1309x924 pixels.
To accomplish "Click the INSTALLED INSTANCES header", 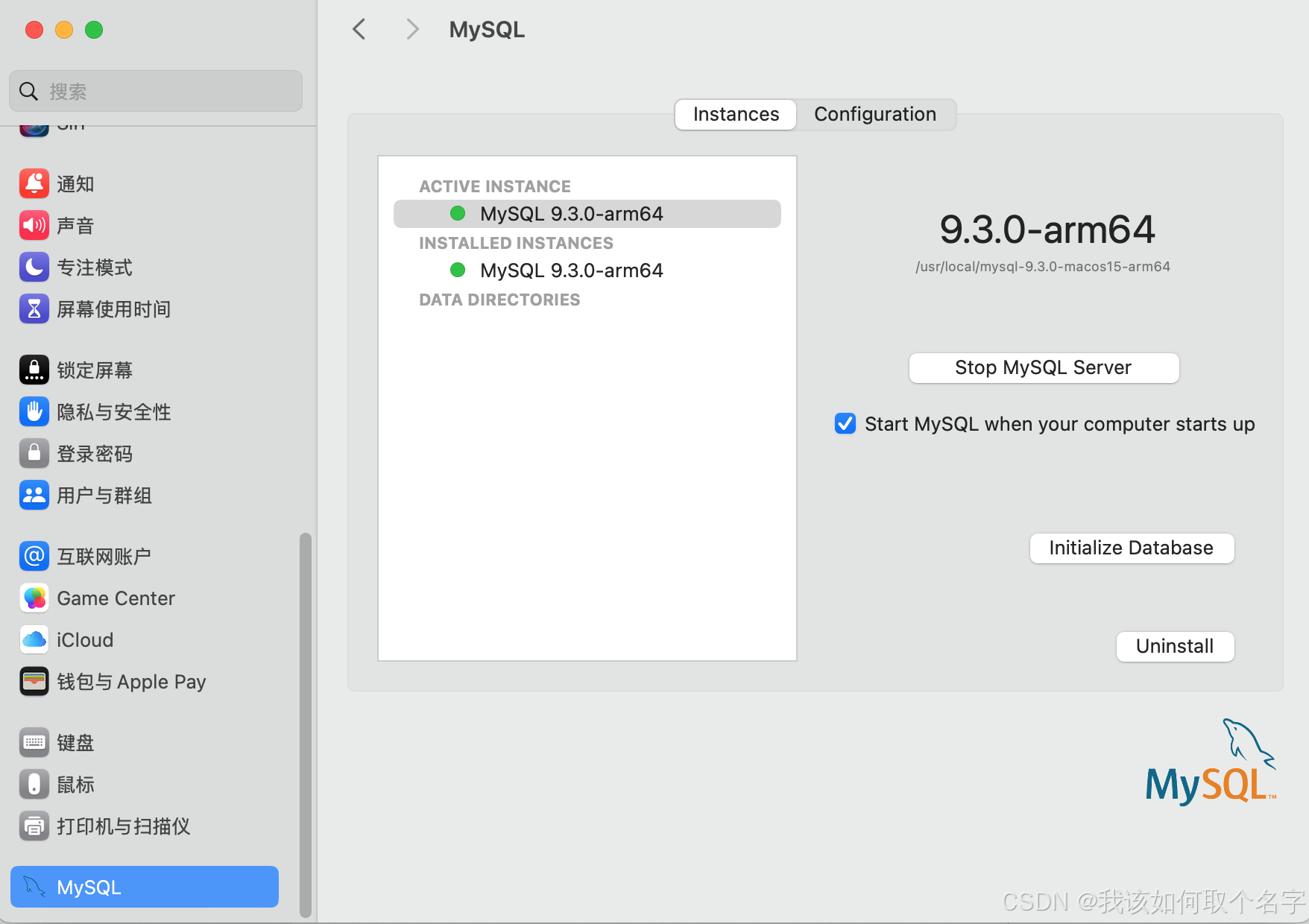I will (516, 243).
